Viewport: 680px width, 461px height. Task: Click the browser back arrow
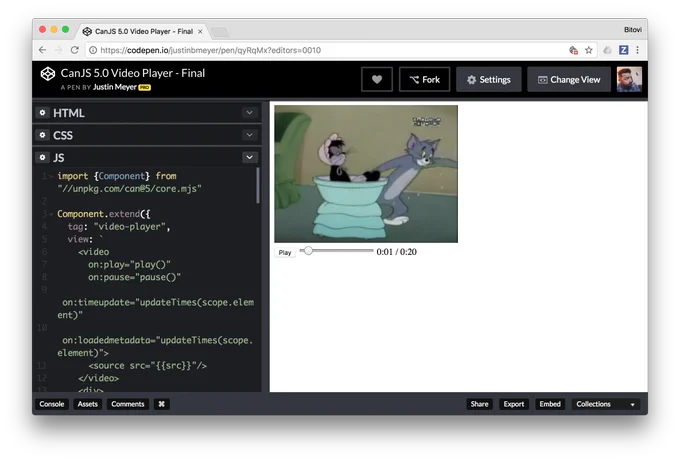(42, 50)
